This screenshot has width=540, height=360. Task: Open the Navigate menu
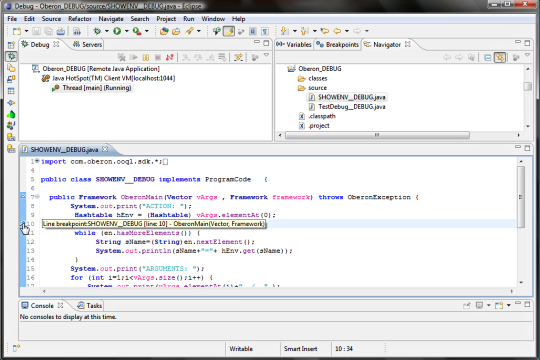111,19
